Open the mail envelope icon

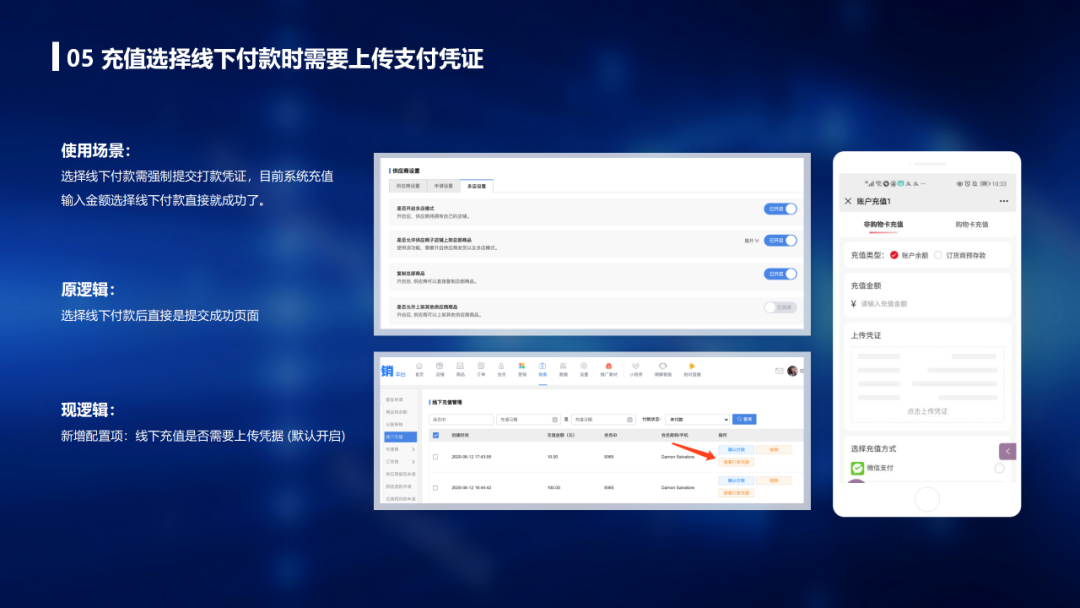click(x=779, y=370)
